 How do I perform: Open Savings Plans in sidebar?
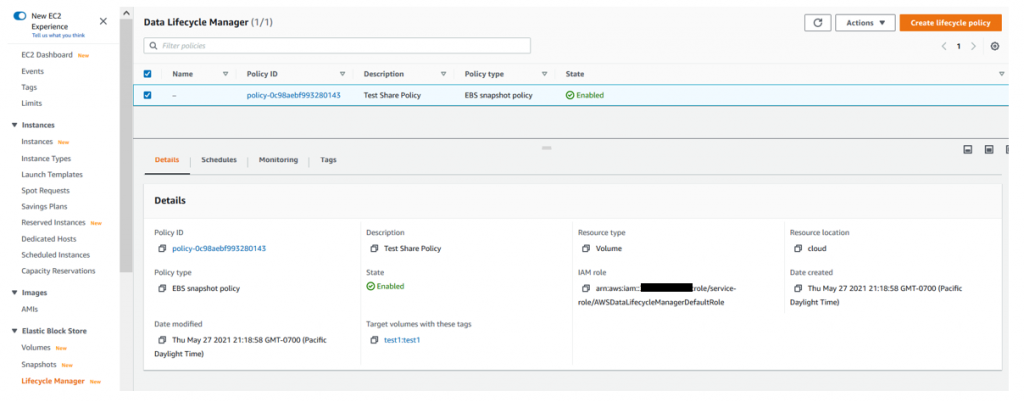(x=44, y=207)
